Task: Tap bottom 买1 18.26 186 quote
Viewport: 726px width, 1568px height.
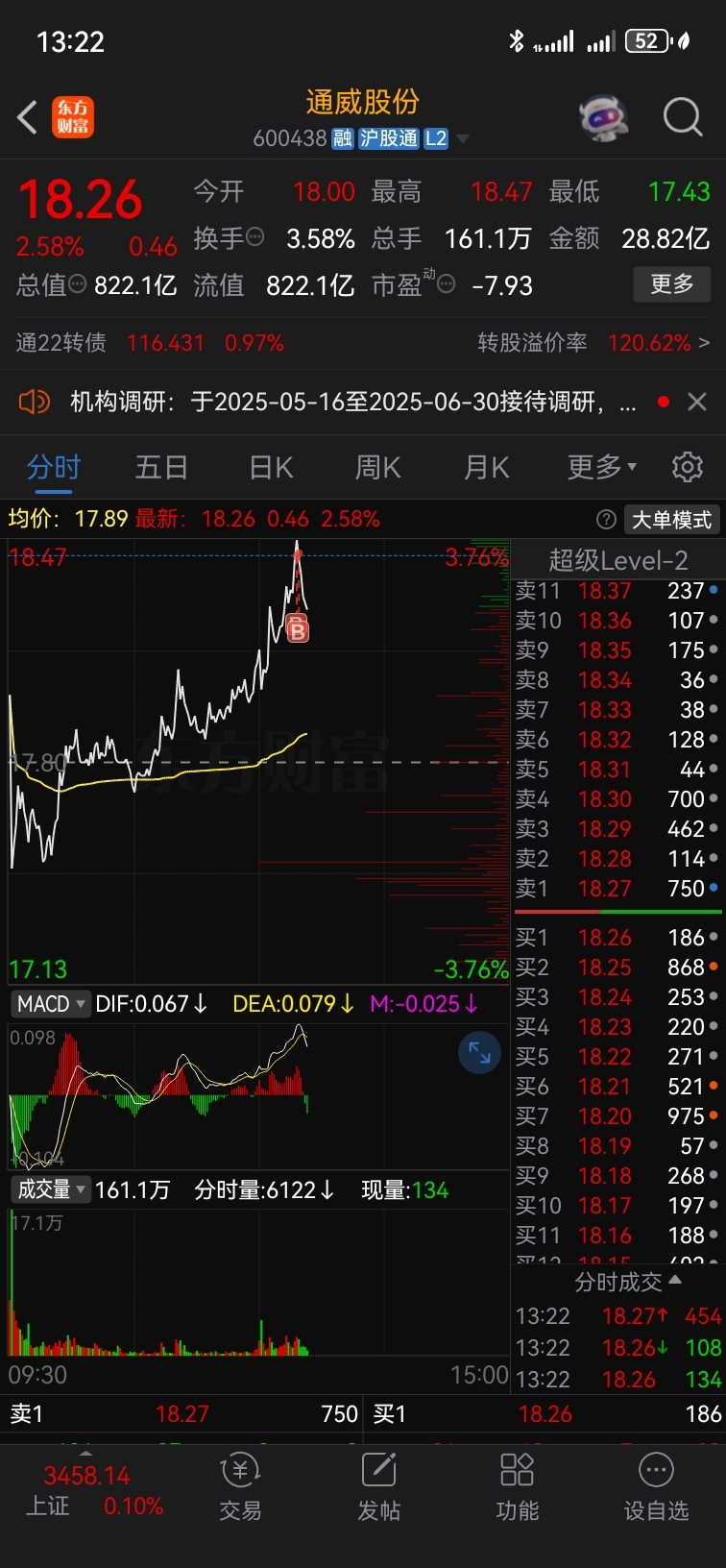Action: 546,1414
